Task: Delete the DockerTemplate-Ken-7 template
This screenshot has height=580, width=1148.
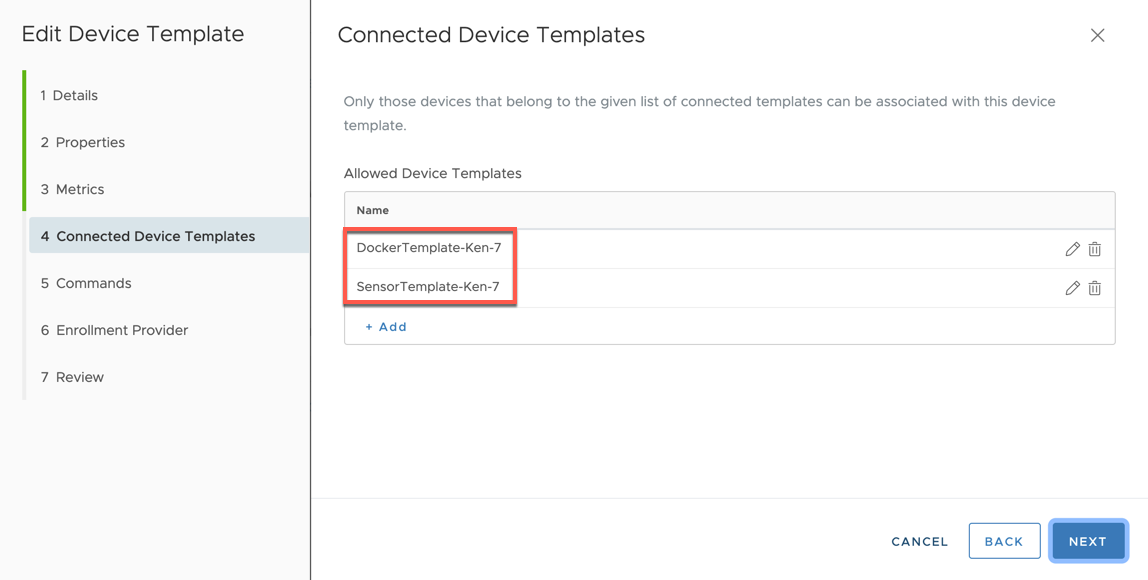Action: (1095, 249)
